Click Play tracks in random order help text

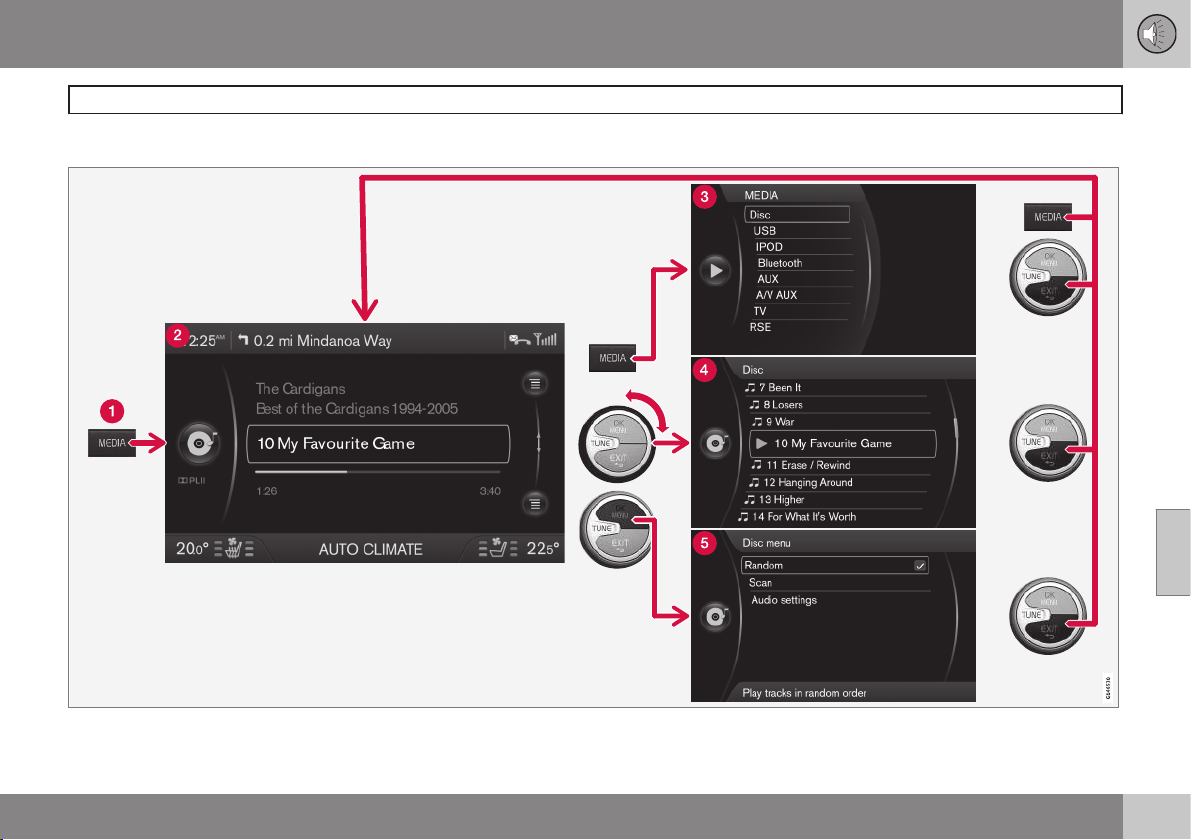coord(804,693)
